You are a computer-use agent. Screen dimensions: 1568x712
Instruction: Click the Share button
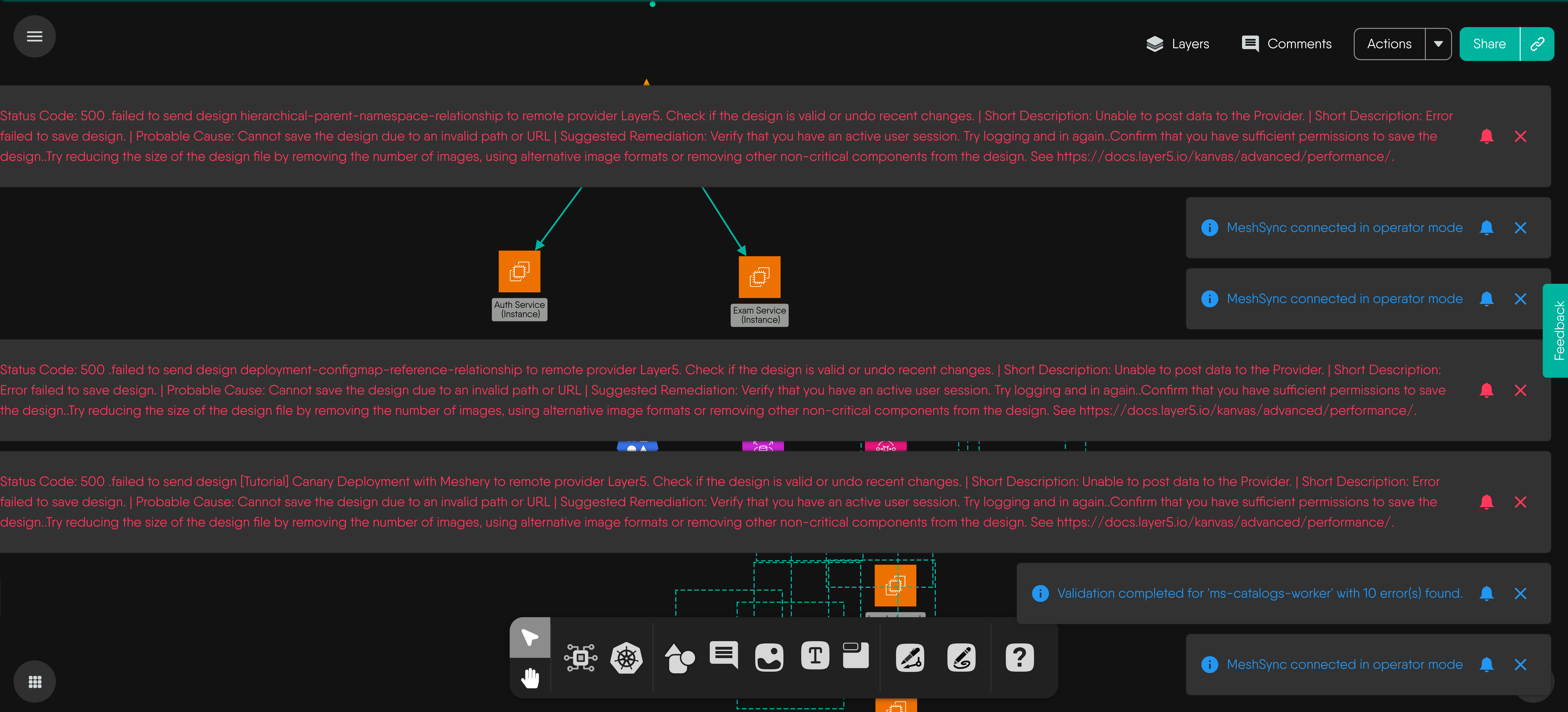coord(1489,44)
